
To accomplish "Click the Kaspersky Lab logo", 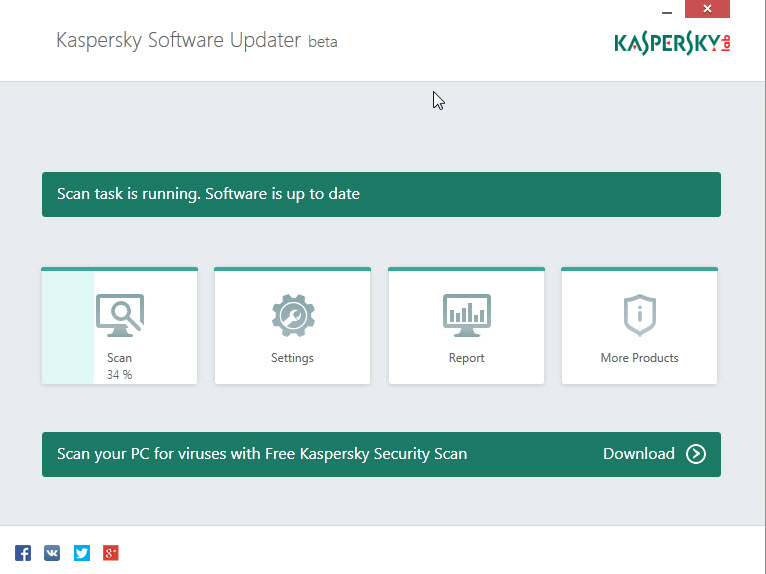I will click(672, 43).
